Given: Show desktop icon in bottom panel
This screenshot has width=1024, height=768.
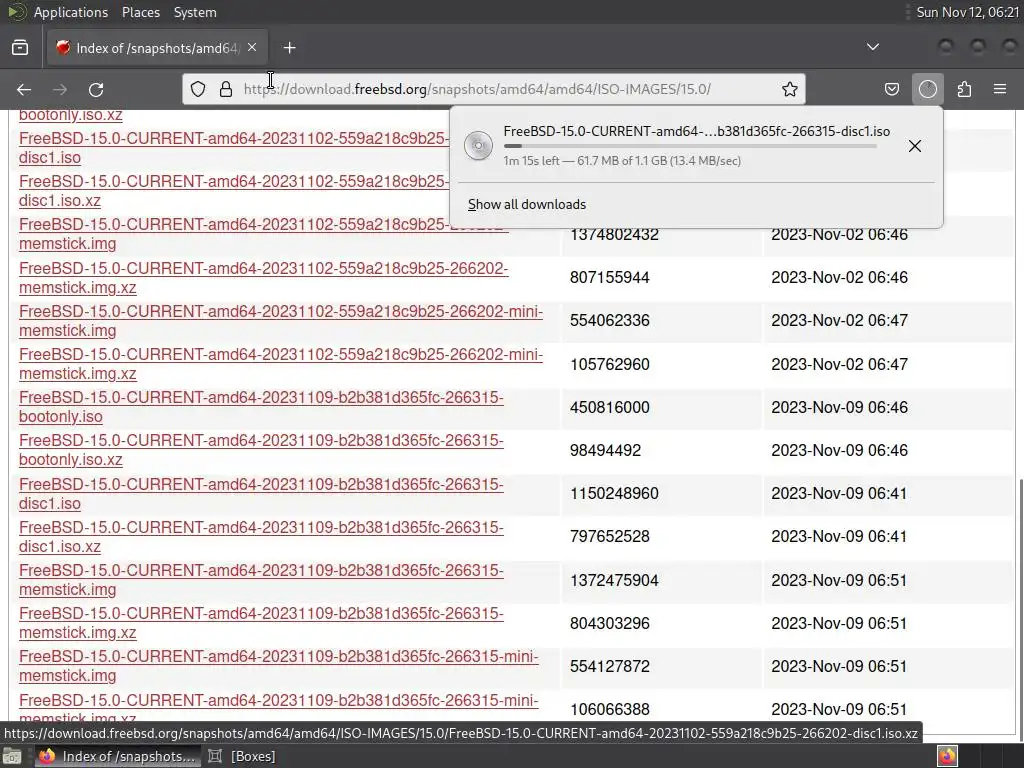Looking at the screenshot, I should click(x=12, y=756).
